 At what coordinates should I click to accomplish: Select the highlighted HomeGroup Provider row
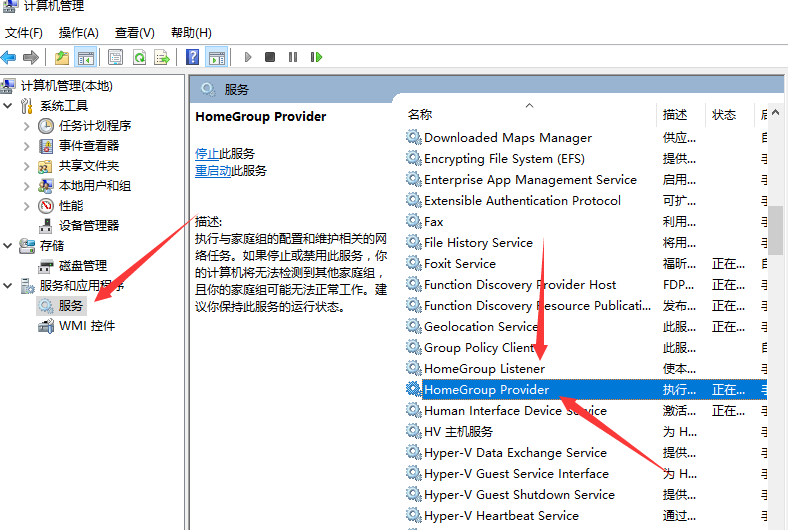(x=585, y=390)
